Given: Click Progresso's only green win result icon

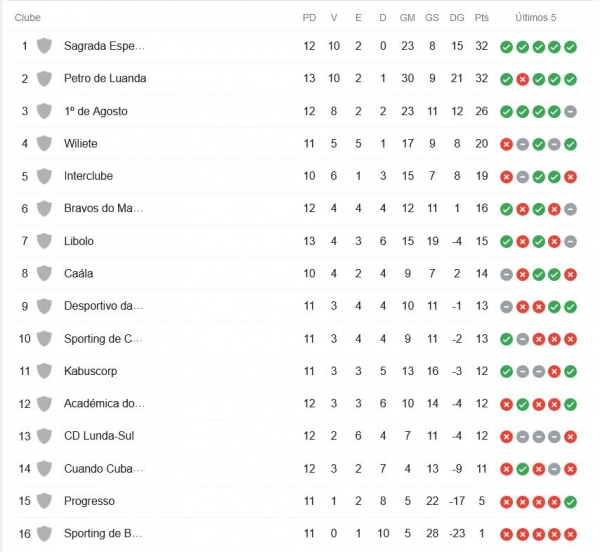Looking at the screenshot, I should pyautogui.click(x=570, y=502).
